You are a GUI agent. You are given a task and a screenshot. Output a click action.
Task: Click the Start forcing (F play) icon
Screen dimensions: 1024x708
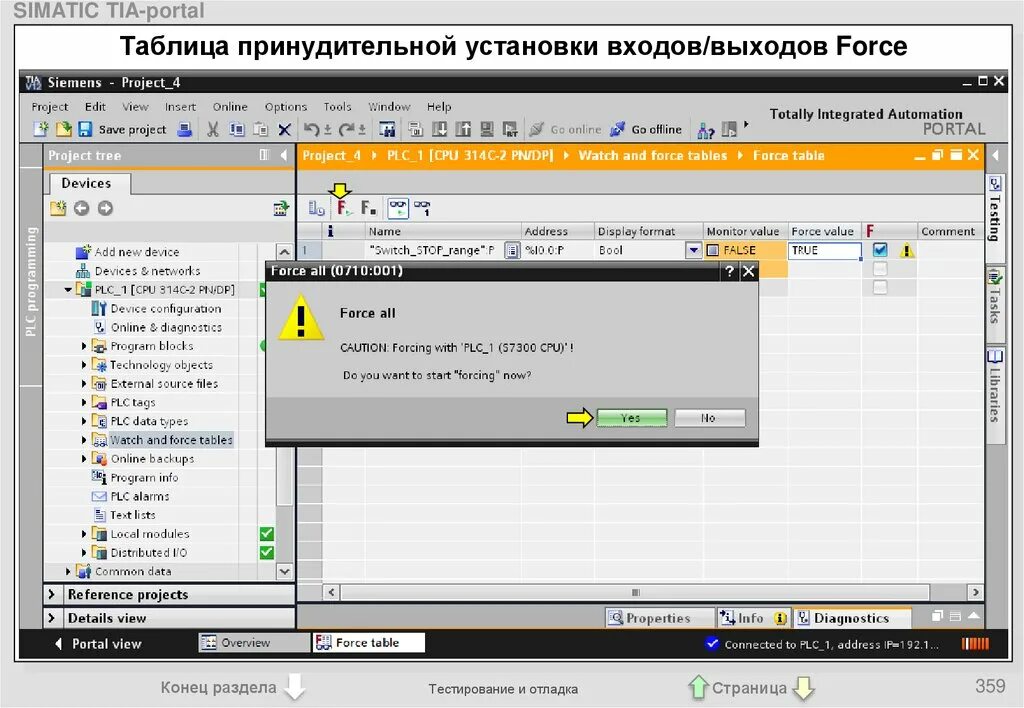click(x=344, y=208)
